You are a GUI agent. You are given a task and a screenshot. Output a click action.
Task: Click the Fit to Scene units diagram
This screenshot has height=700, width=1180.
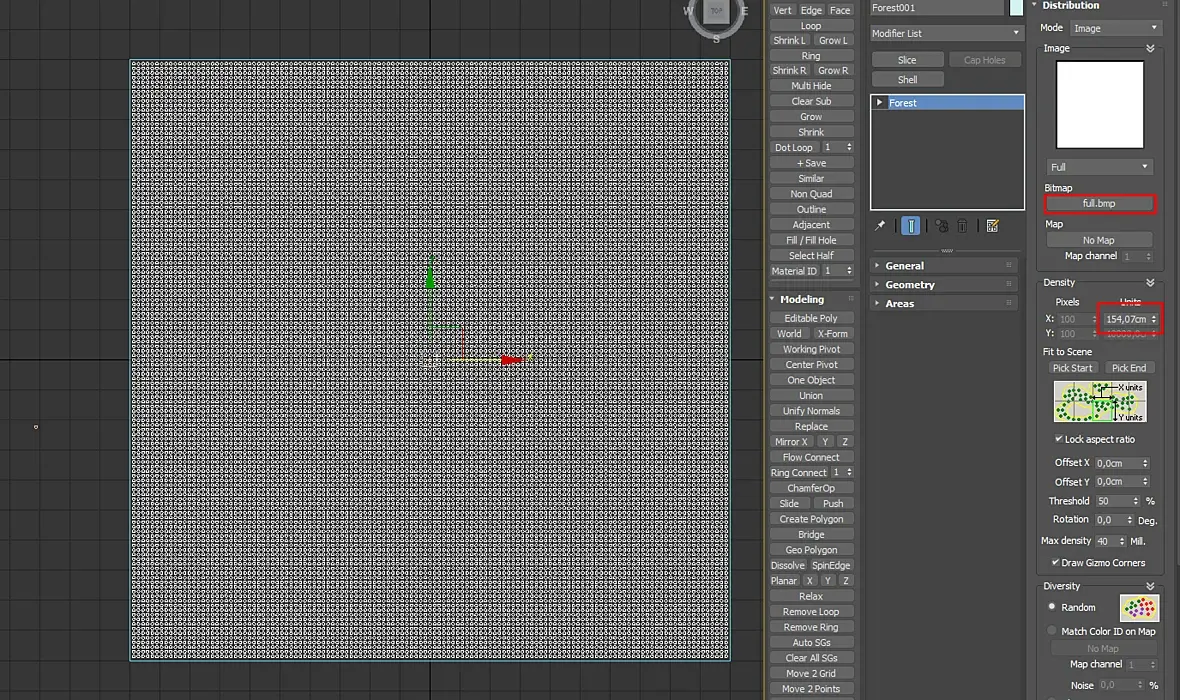click(1099, 401)
